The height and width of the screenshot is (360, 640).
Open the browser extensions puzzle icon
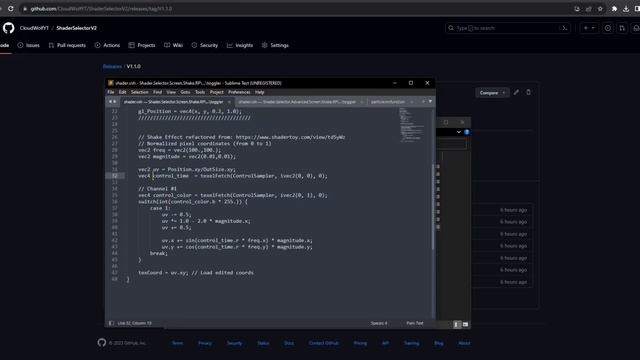(614, 9)
